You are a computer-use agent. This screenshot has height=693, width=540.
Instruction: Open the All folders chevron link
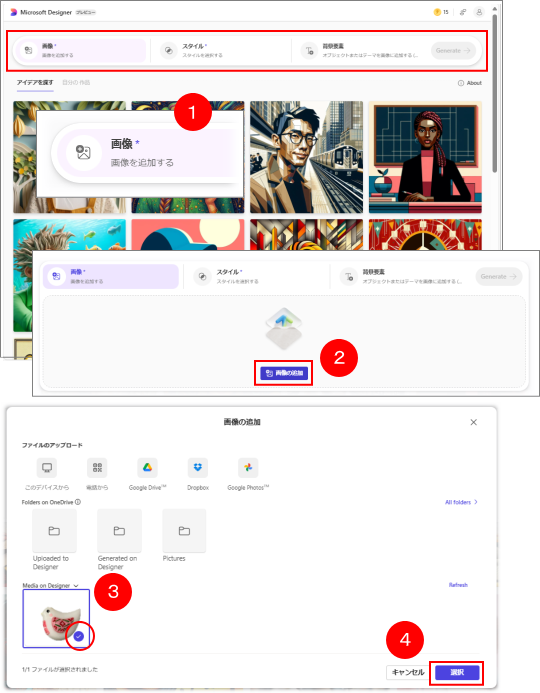pyautogui.click(x=461, y=502)
